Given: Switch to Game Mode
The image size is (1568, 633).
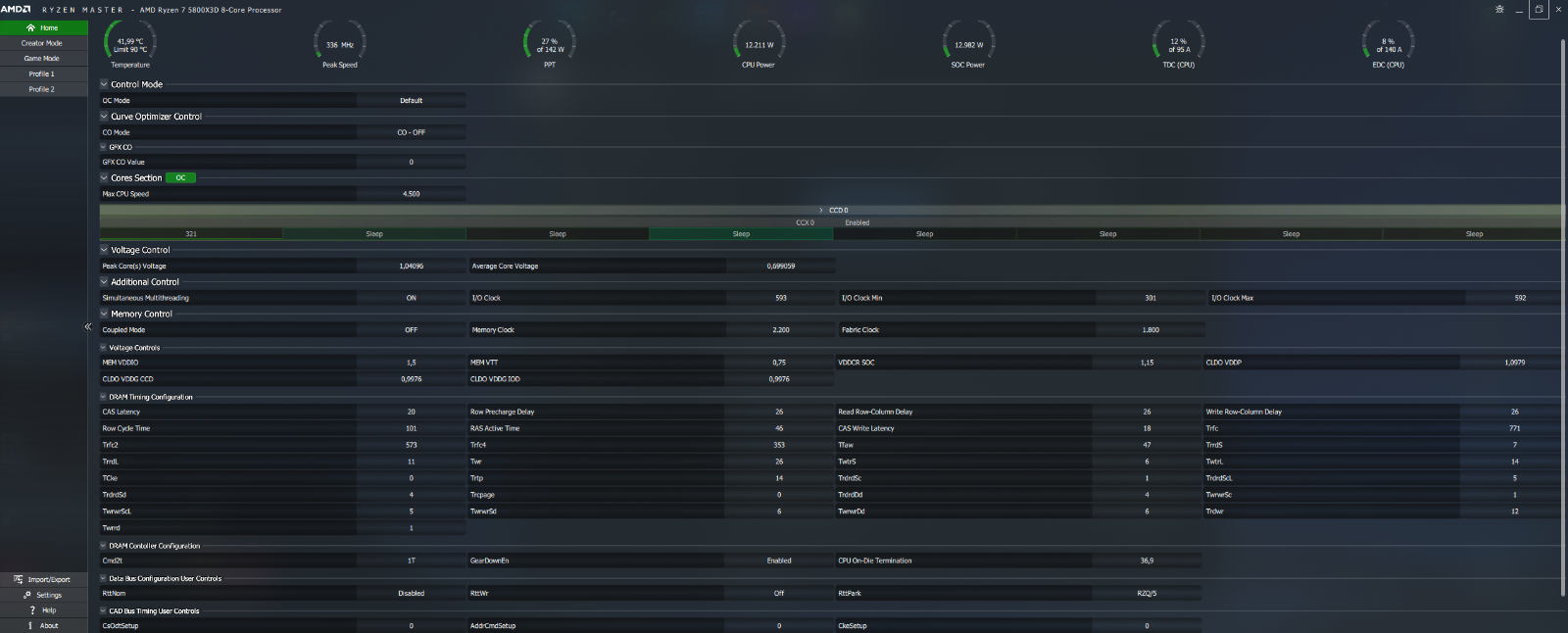Looking at the screenshot, I should 44,58.
